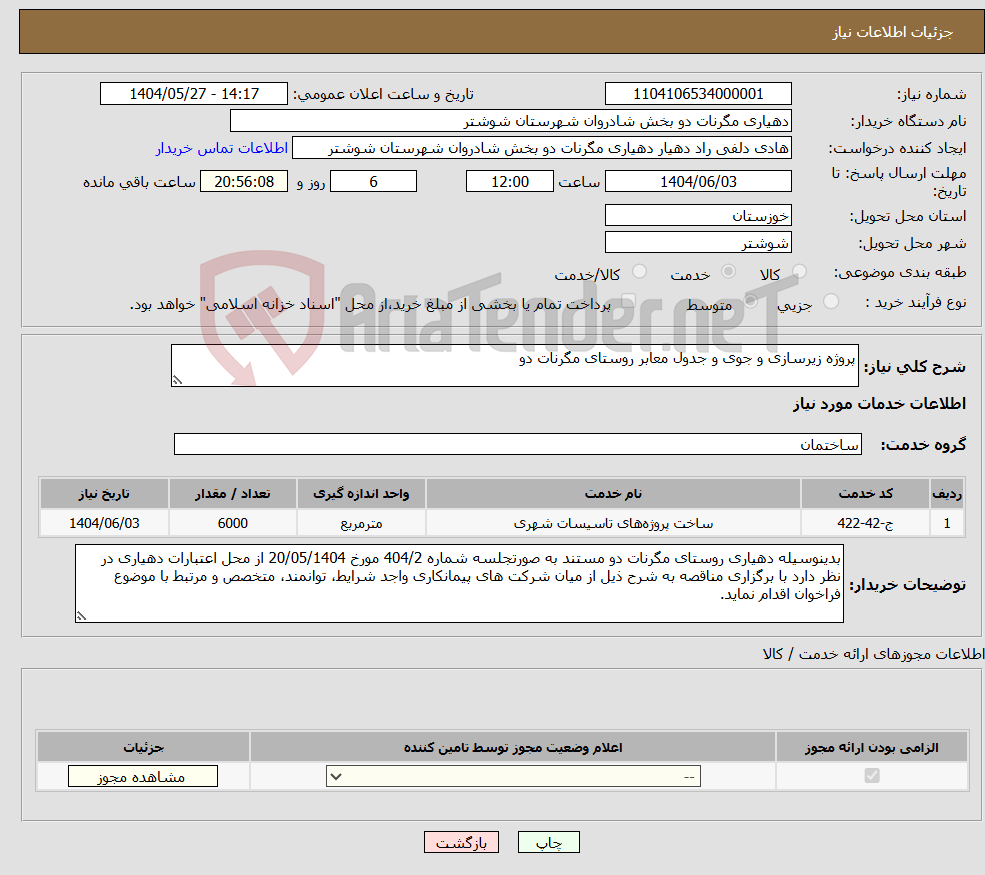Click the بازگشت back button
Viewport: 985px width, 875px height.
[x=461, y=842]
